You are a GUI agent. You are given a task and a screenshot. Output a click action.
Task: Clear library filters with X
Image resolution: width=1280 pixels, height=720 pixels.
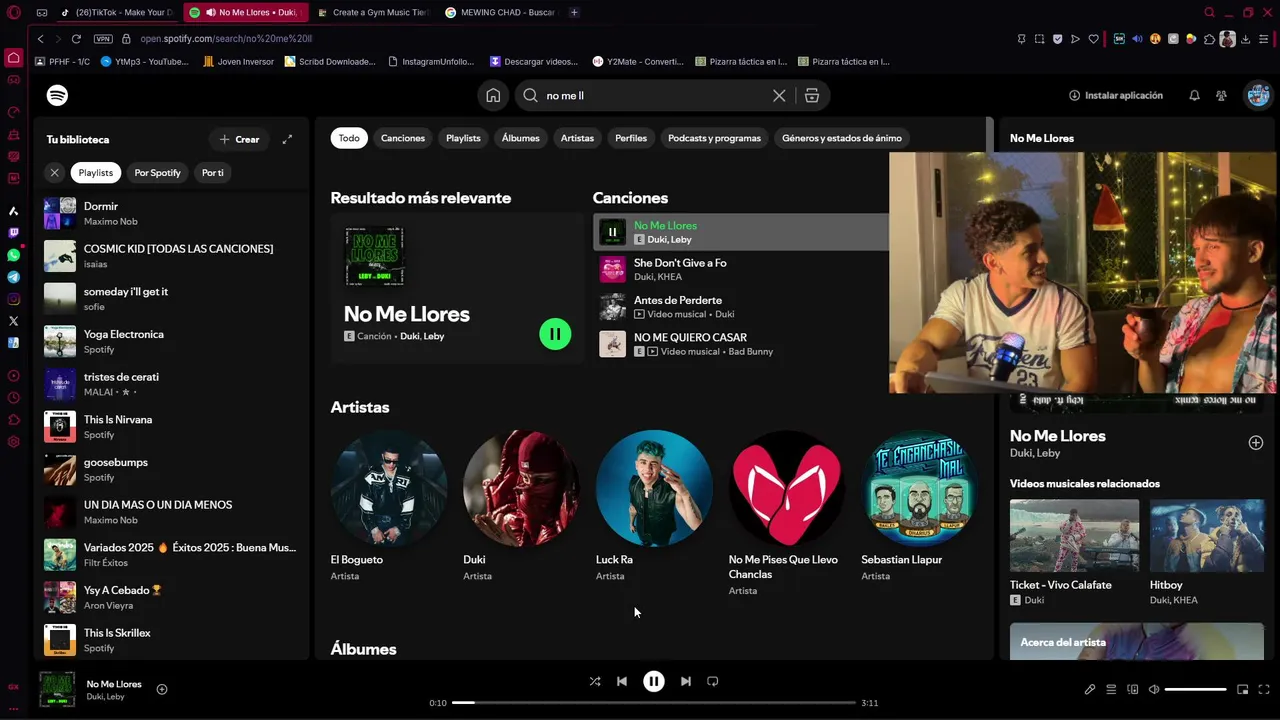tap(55, 173)
